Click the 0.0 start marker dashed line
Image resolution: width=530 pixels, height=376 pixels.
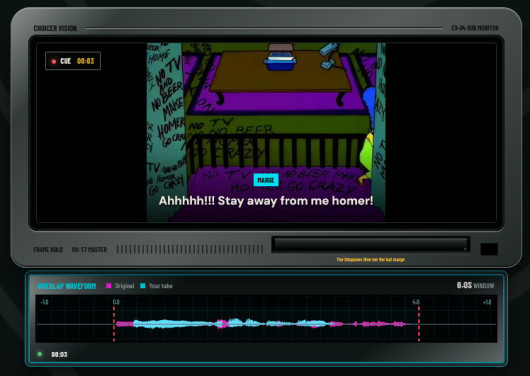tap(114, 324)
